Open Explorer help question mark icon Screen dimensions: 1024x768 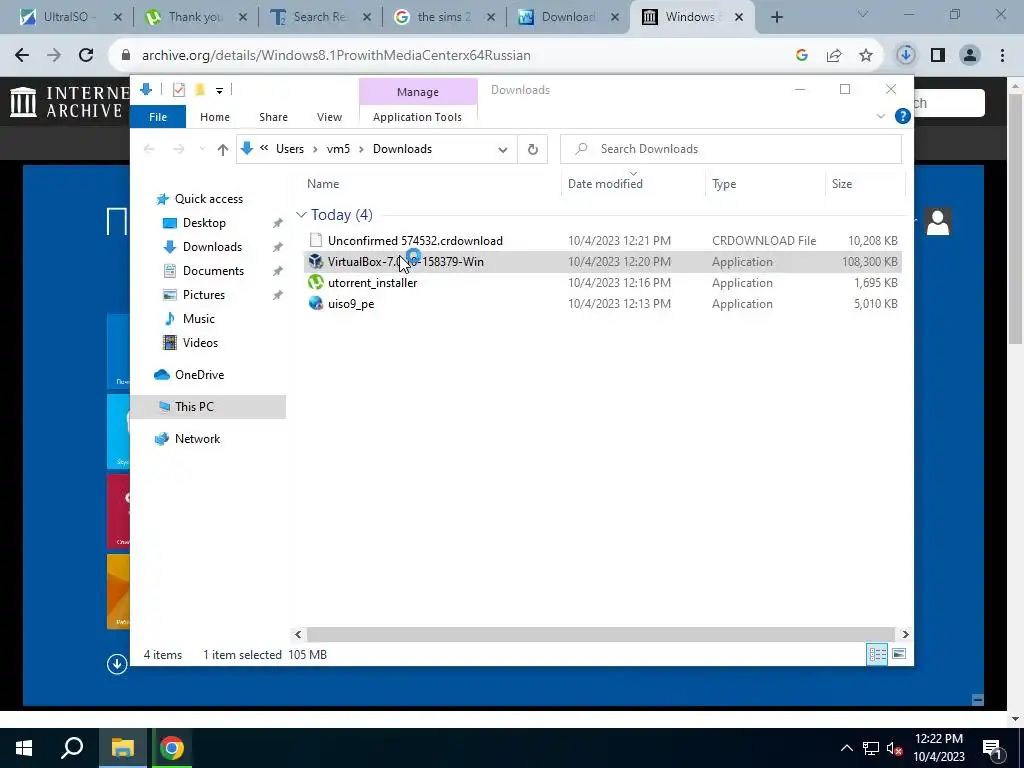click(903, 116)
